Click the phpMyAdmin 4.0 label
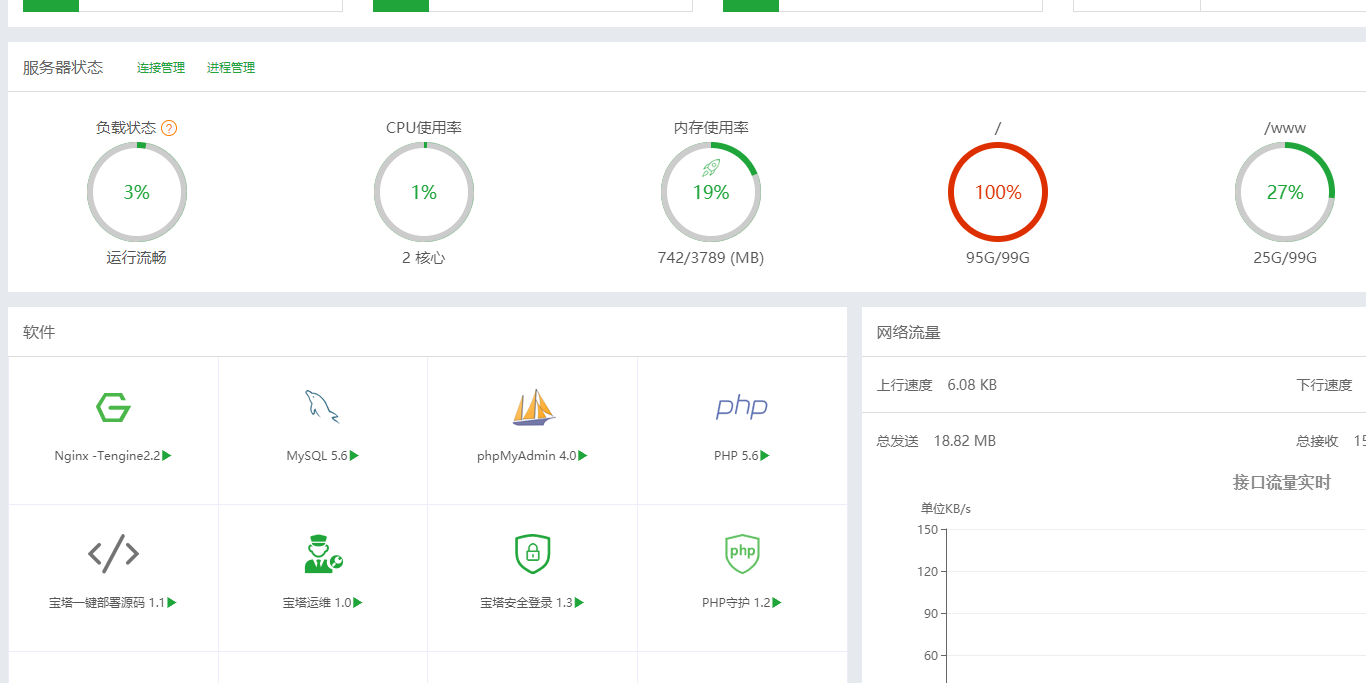This screenshot has height=683, width=1366. click(527, 456)
